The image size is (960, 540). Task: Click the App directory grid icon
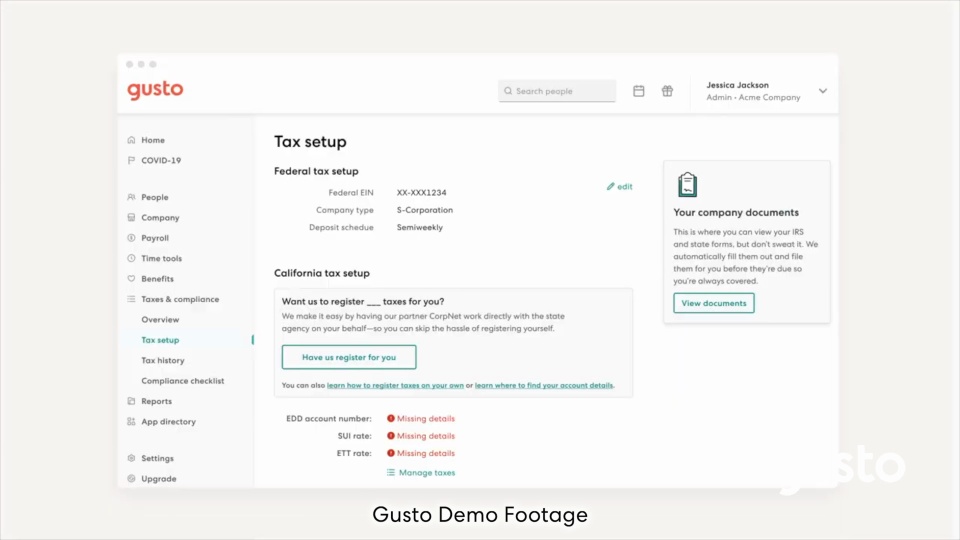[131, 421]
